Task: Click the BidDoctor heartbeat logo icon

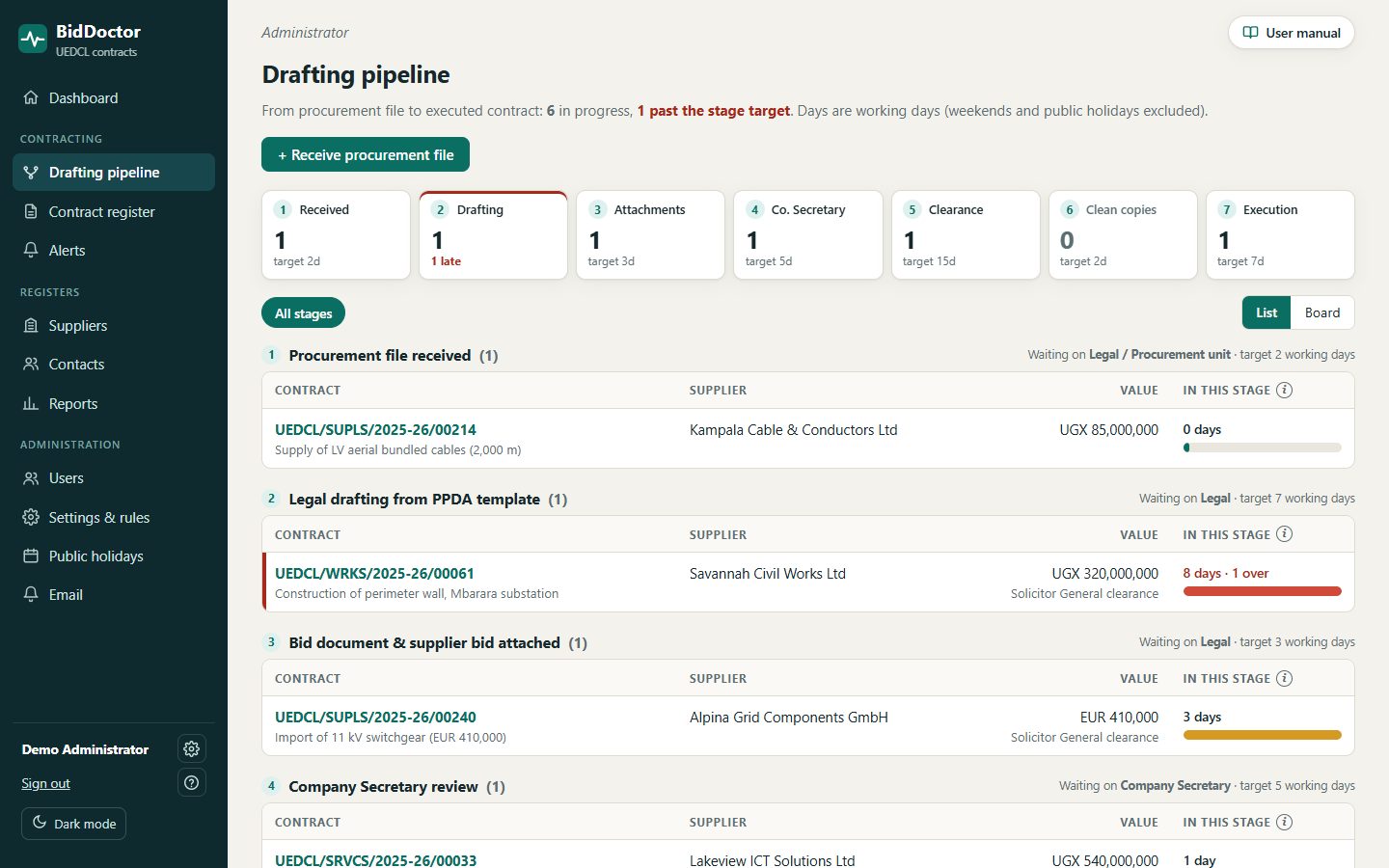Action: click(x=33, y=39)
